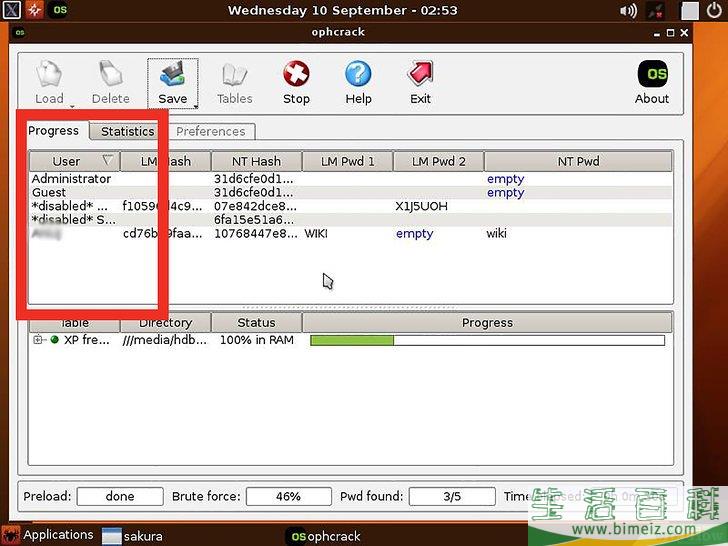Viewport: 728px width, 546px height.
Task: Select the Administrator user row
Action: click(x=351, y=179)
